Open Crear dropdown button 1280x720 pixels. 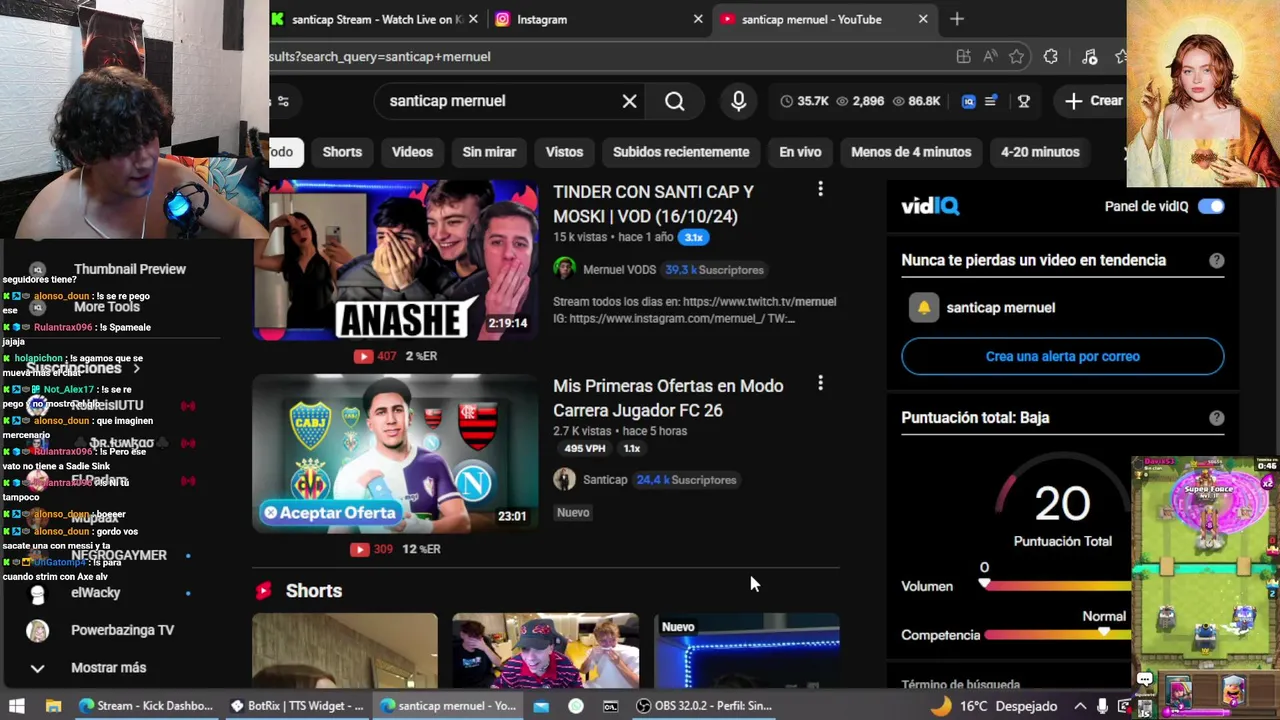click(1094, 101)
